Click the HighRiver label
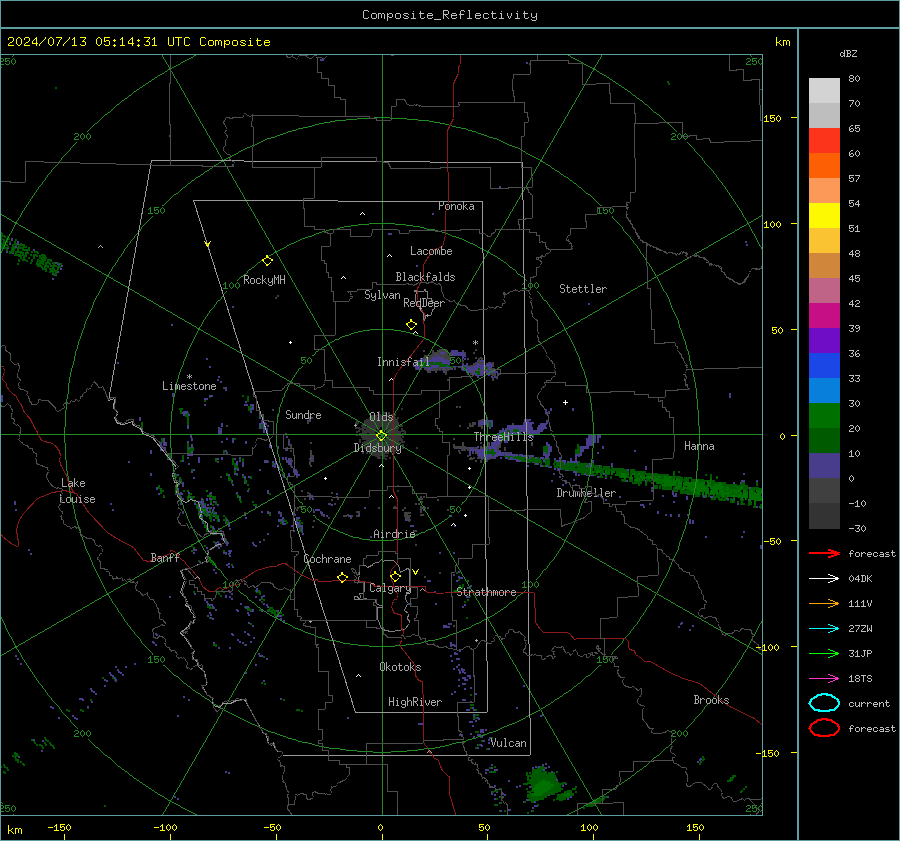 pos(415,702)
